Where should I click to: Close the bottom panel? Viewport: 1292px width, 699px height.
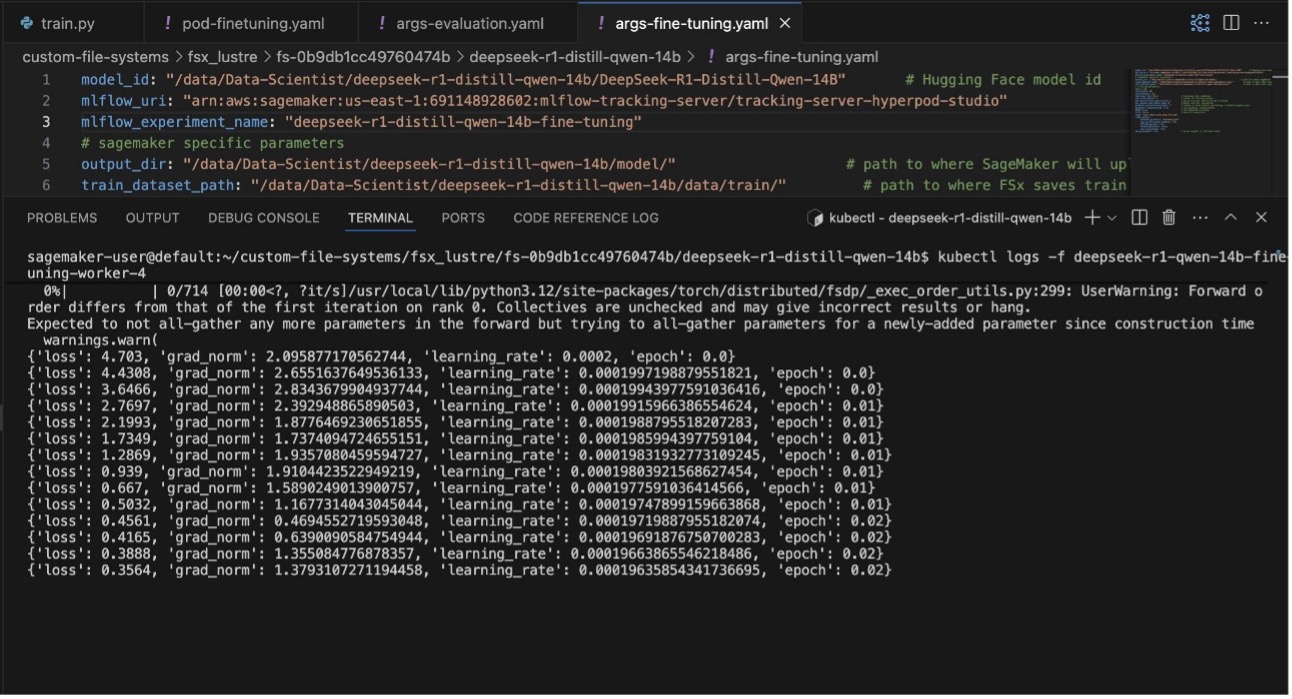point(1261,217)
